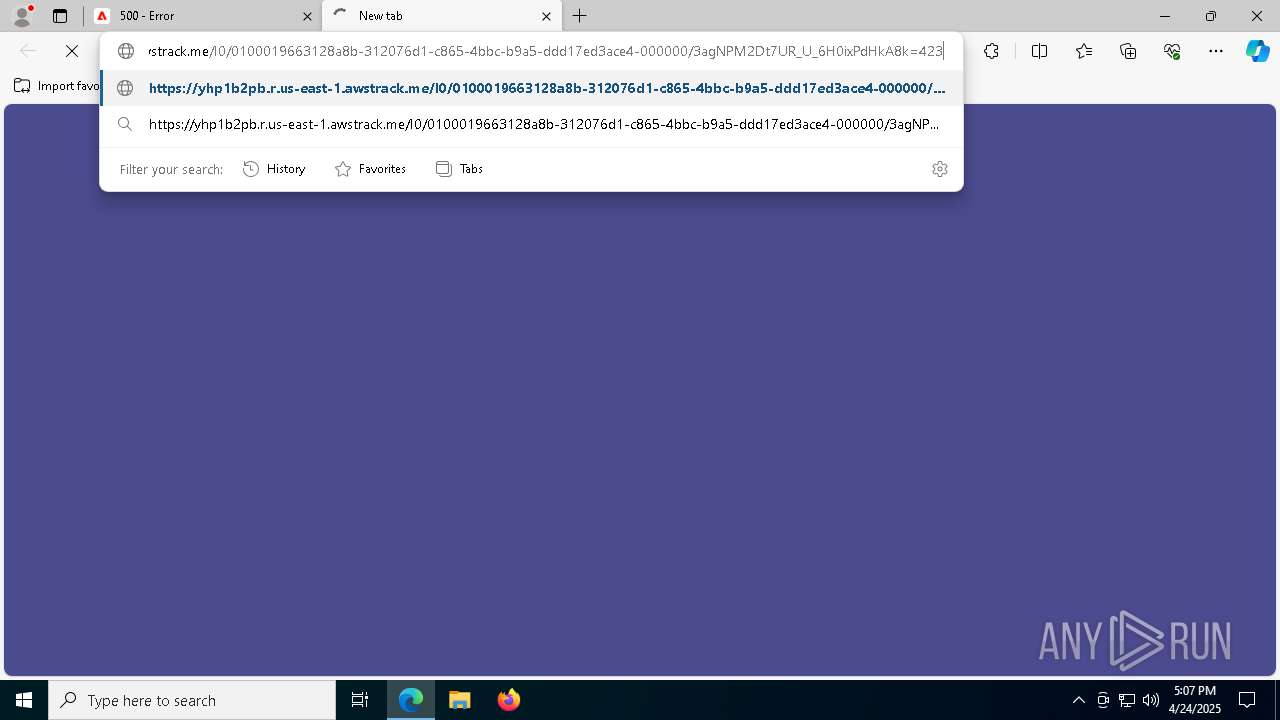This screenshot has width=1280, height=720.
Task: Open the Favorites star menu
Action: [1084, 51]
